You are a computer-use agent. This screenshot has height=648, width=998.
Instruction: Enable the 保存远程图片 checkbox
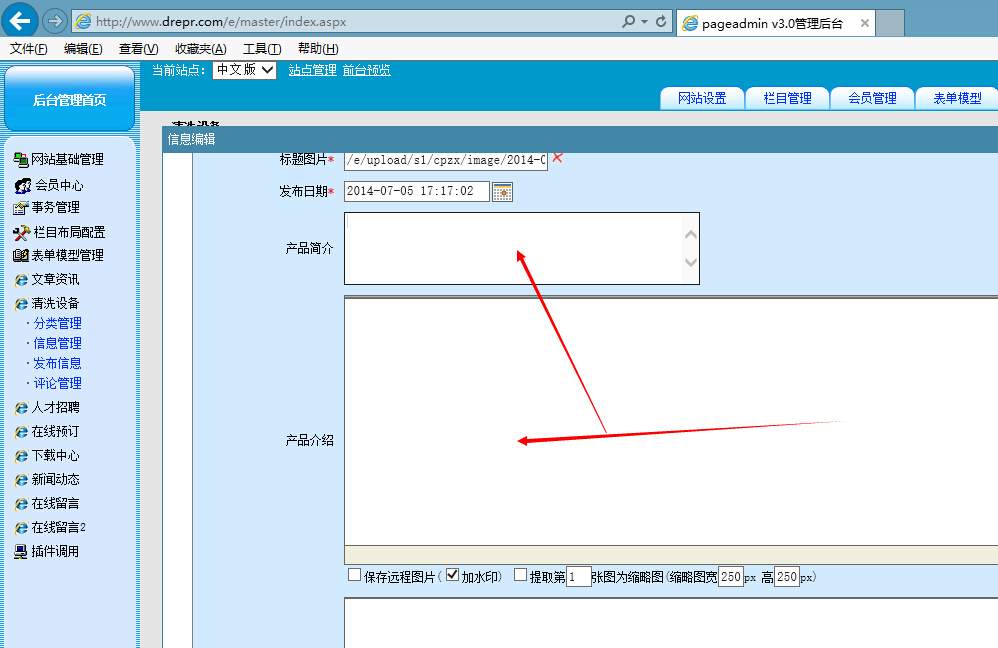pos(354,575)
